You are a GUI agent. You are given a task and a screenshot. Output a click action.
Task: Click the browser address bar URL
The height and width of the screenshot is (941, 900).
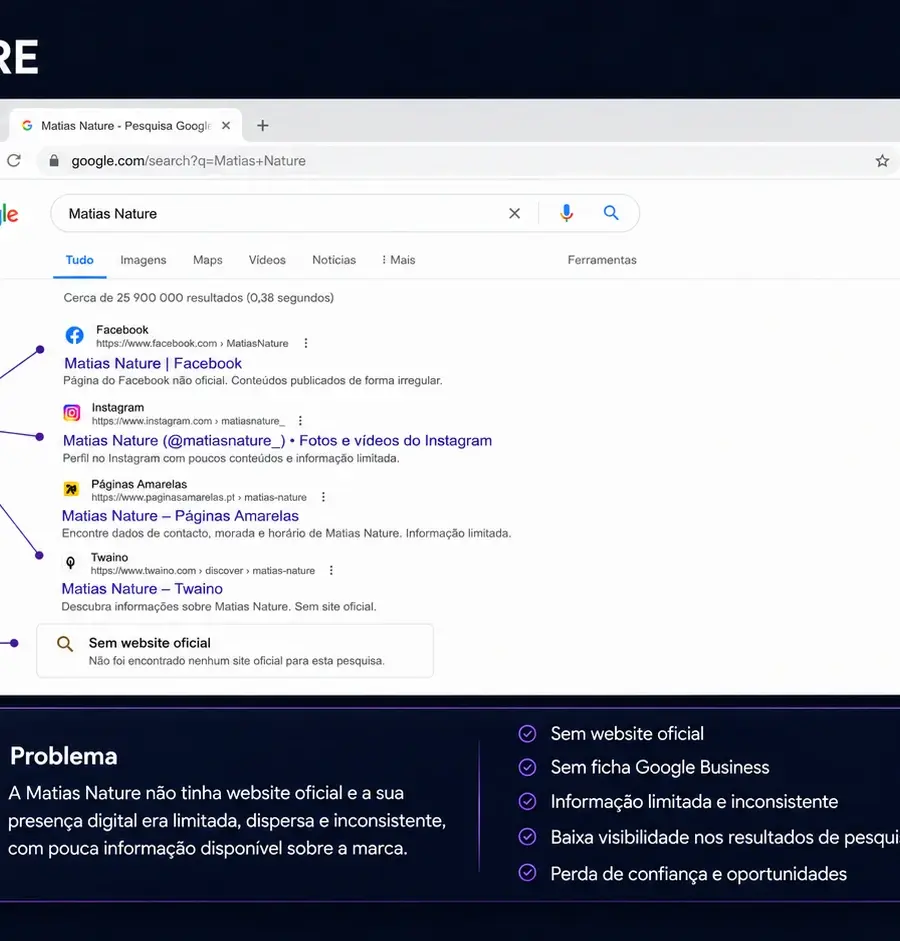click(x=188, y=161)
